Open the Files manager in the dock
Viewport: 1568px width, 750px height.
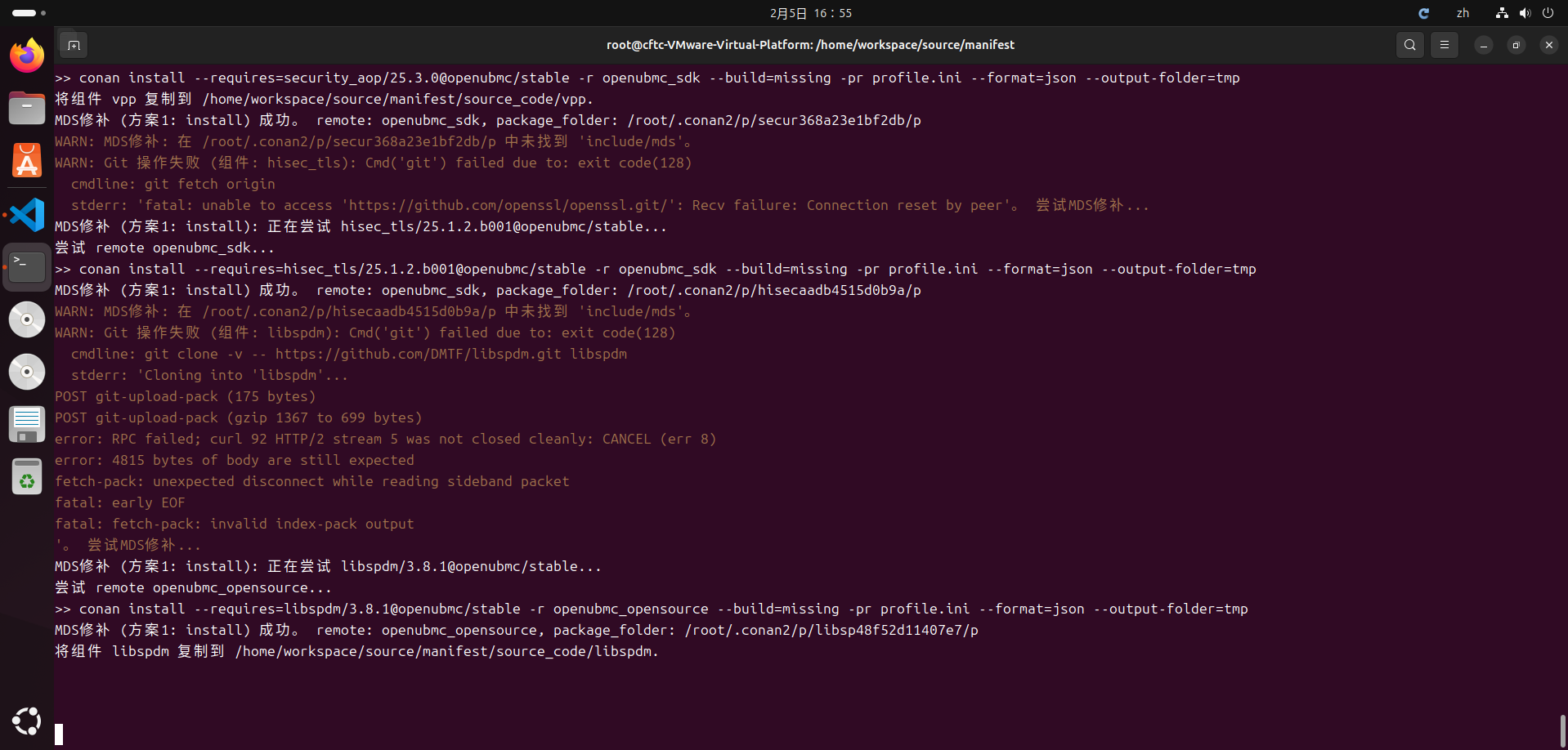tap(27, 108)
